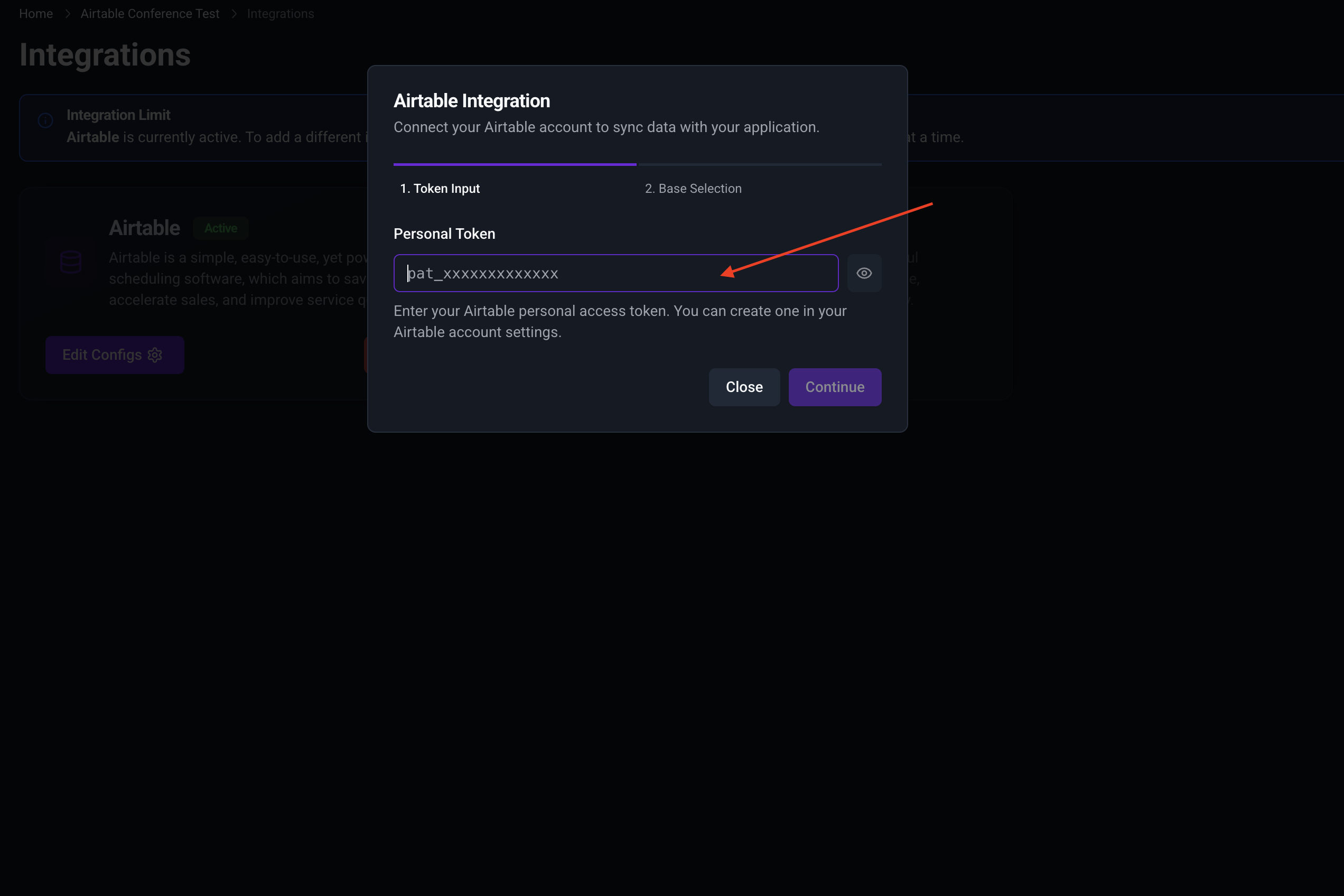The image size is (1344, 896).
Task: Close the Airtable Integration dialog
Action: 743,387
